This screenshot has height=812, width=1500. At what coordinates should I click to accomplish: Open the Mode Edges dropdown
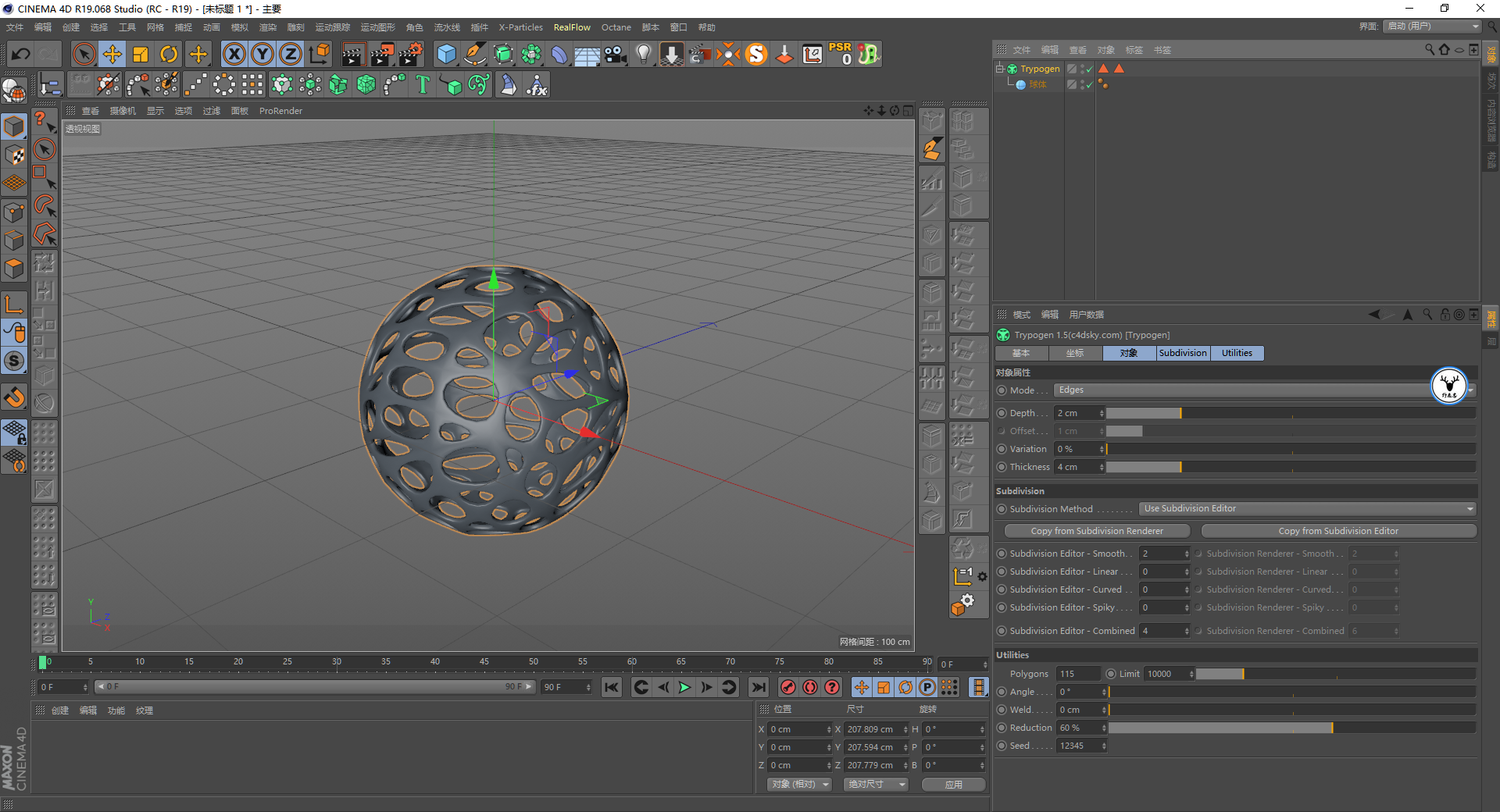coord(1264,390)
